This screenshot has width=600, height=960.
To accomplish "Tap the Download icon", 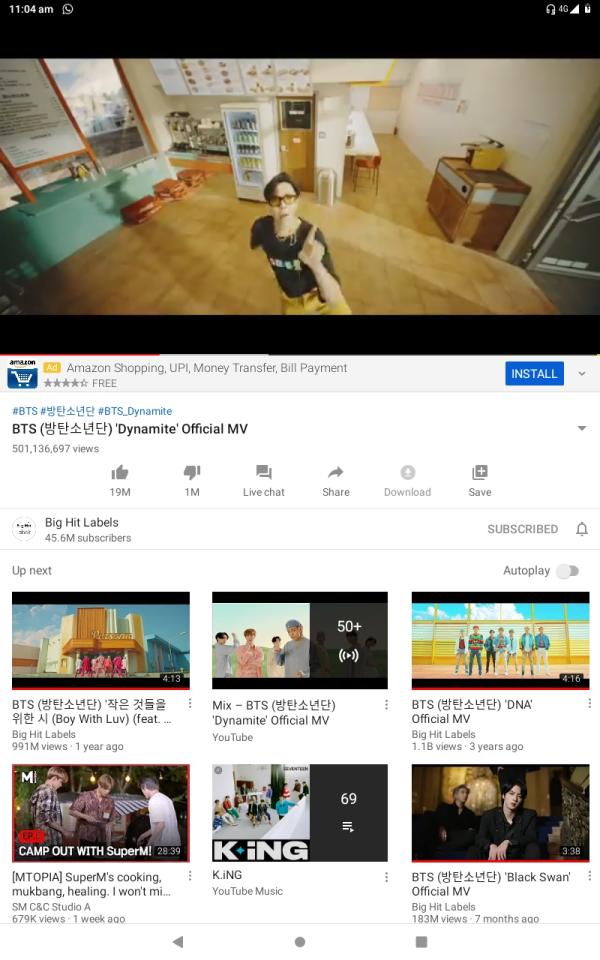I will pos(408,472).
